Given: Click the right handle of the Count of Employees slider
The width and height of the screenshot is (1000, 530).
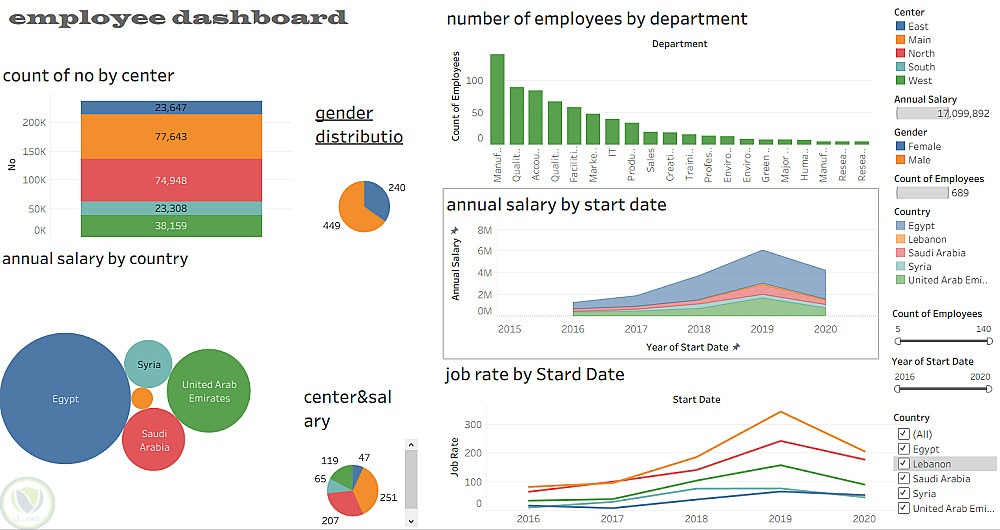Looking at the screenshot, I should [990, 341].
